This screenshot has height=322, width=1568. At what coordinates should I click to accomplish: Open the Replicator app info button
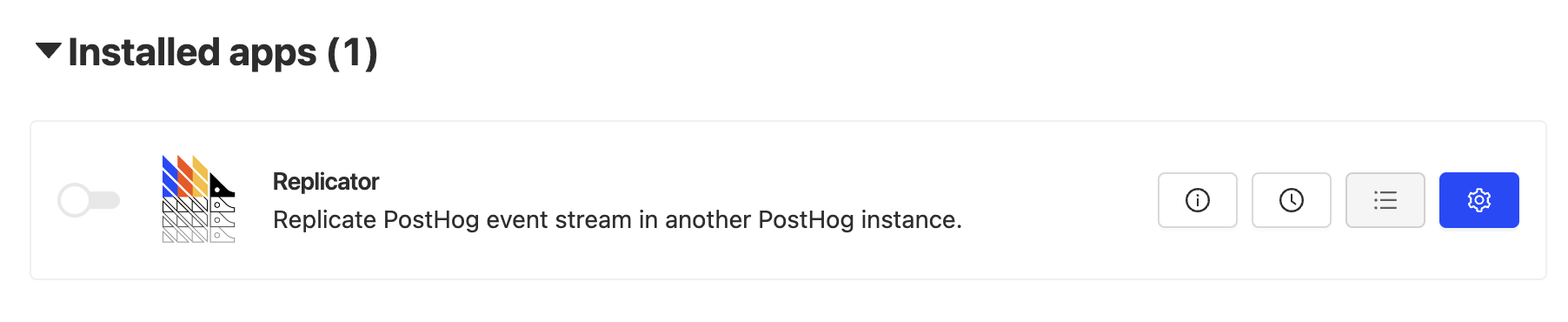point(1197,200)
